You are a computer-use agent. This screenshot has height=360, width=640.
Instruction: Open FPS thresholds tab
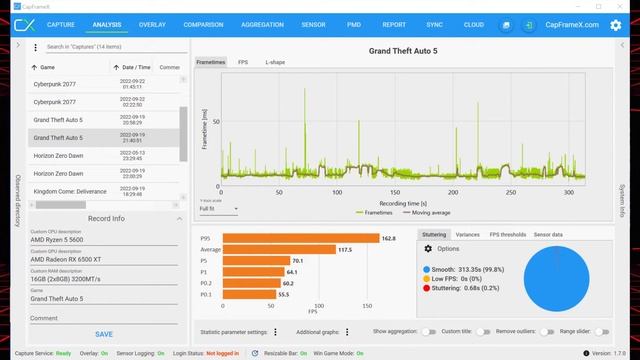[508, 235]
